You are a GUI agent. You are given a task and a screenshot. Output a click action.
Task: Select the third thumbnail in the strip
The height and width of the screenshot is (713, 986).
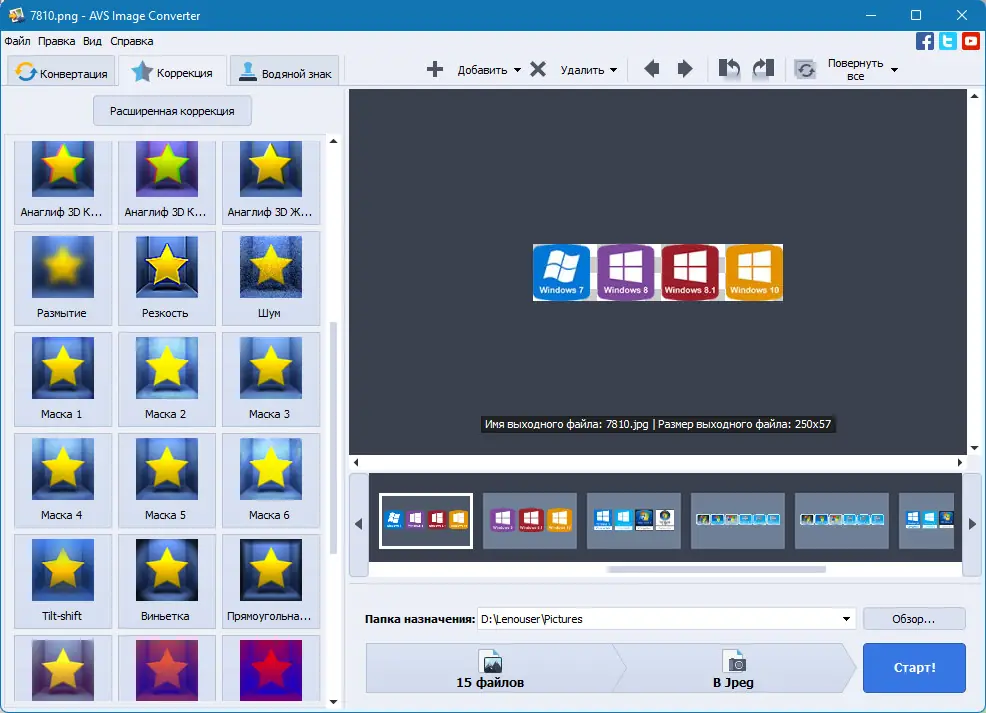(x=634, y=521)
